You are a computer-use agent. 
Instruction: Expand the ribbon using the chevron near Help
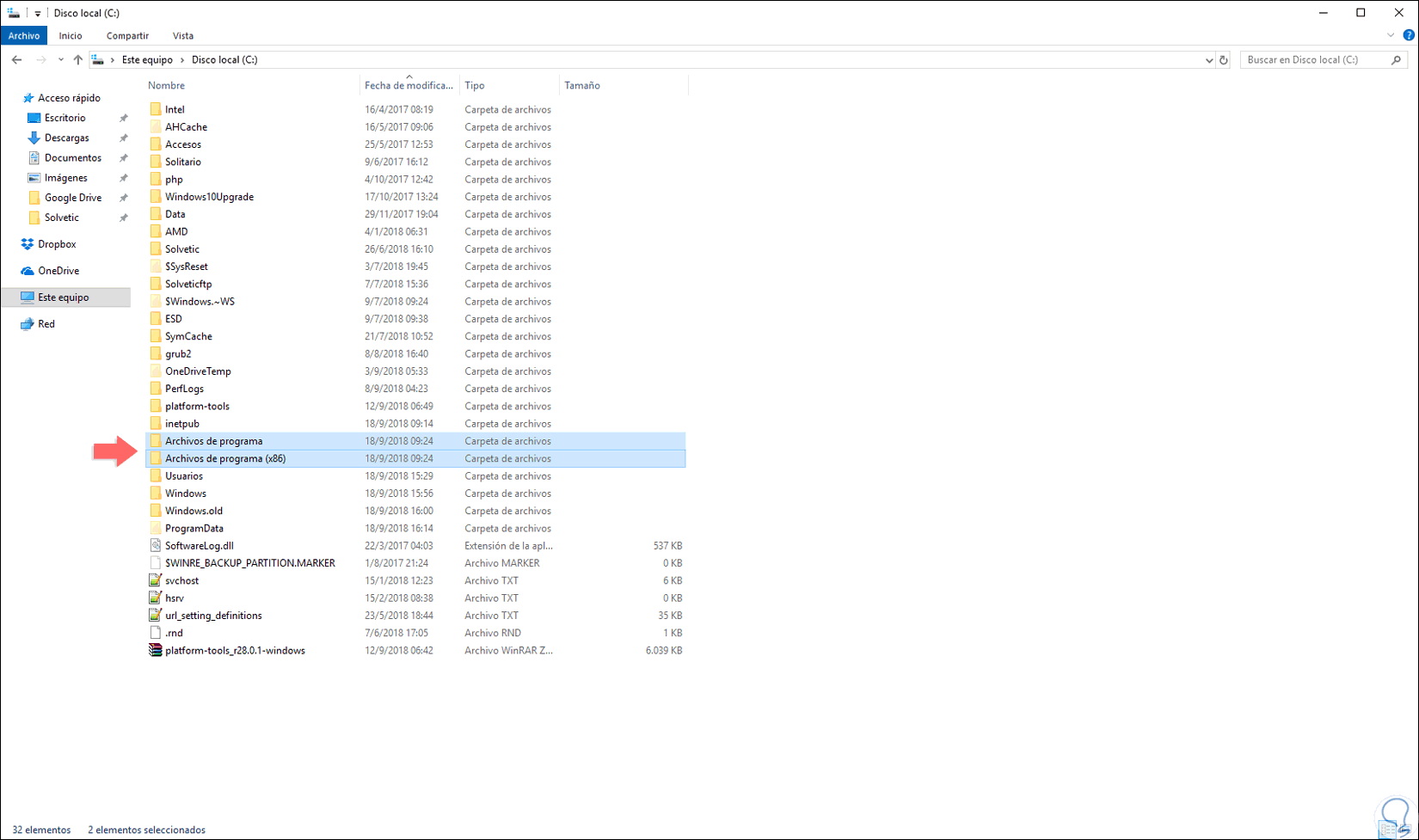tap(1391, 35)
